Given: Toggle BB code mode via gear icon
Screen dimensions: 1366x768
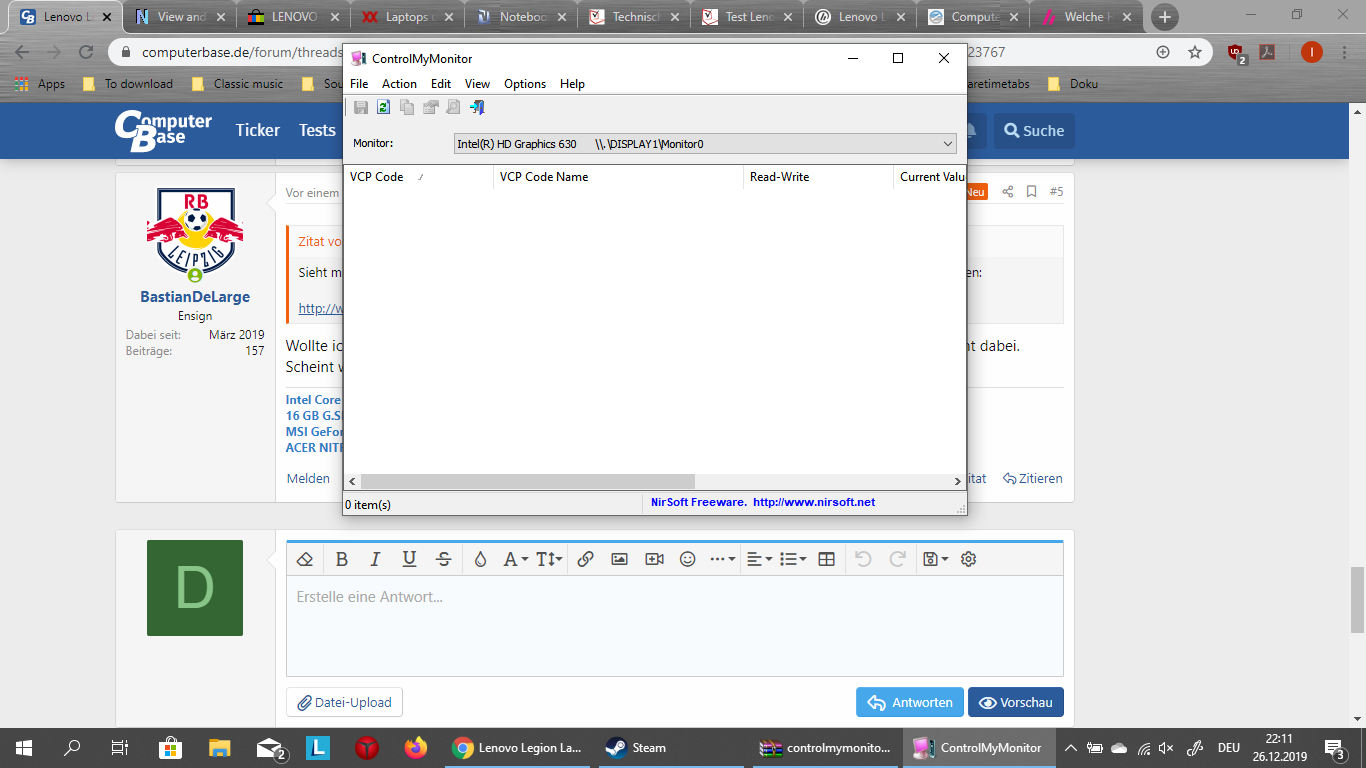Looking at the screenshot, I should (968, 559).
